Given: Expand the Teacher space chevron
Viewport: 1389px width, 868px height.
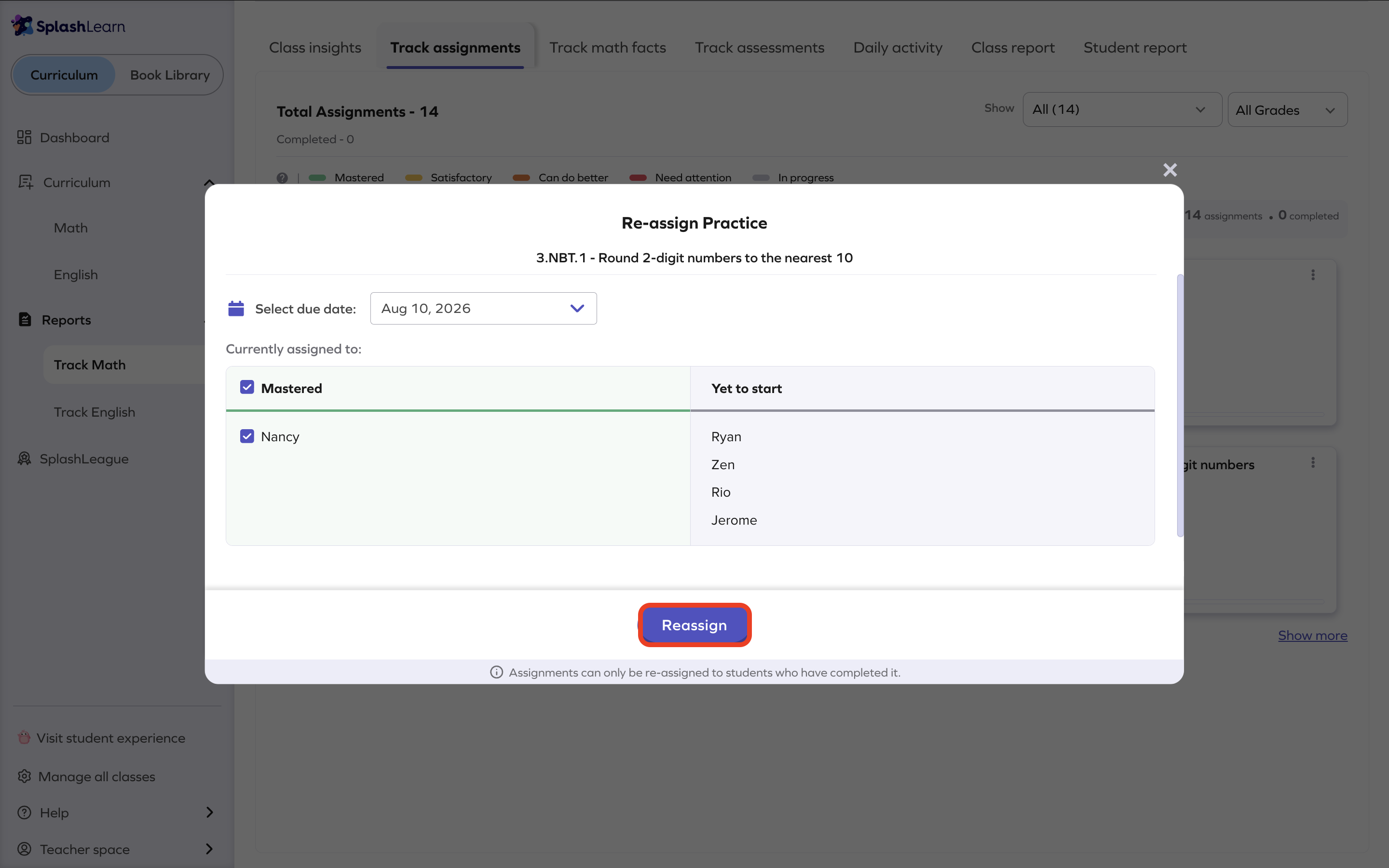Looking at the screenshot, I should point(209,849).
